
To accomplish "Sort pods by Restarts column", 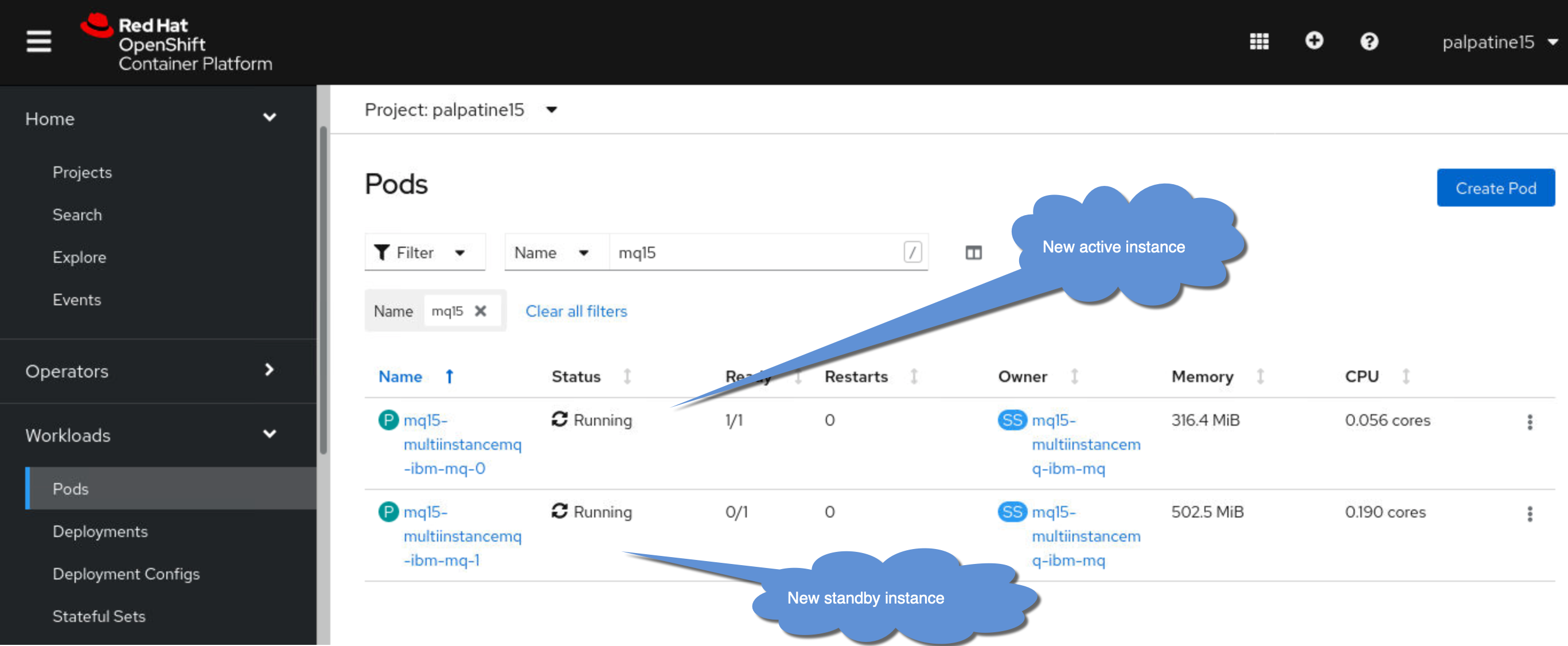I will [871, 377].
